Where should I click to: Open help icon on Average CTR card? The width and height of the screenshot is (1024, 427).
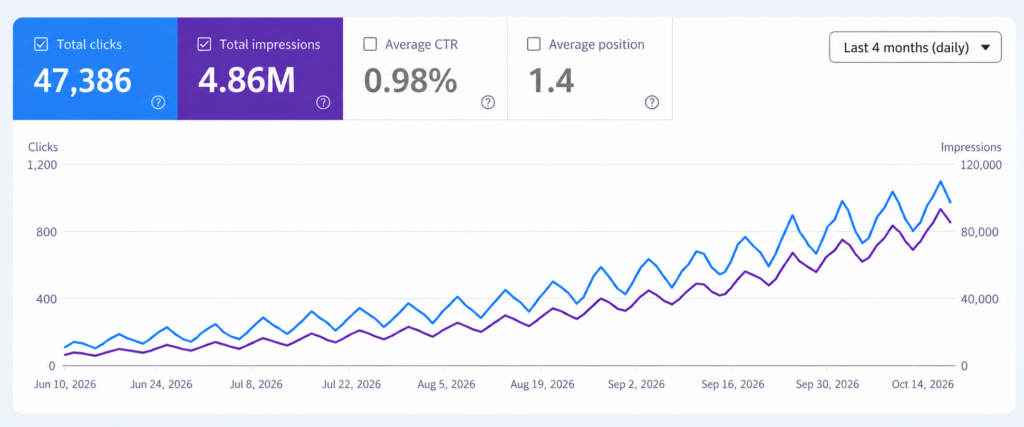(x=487, y=103)
